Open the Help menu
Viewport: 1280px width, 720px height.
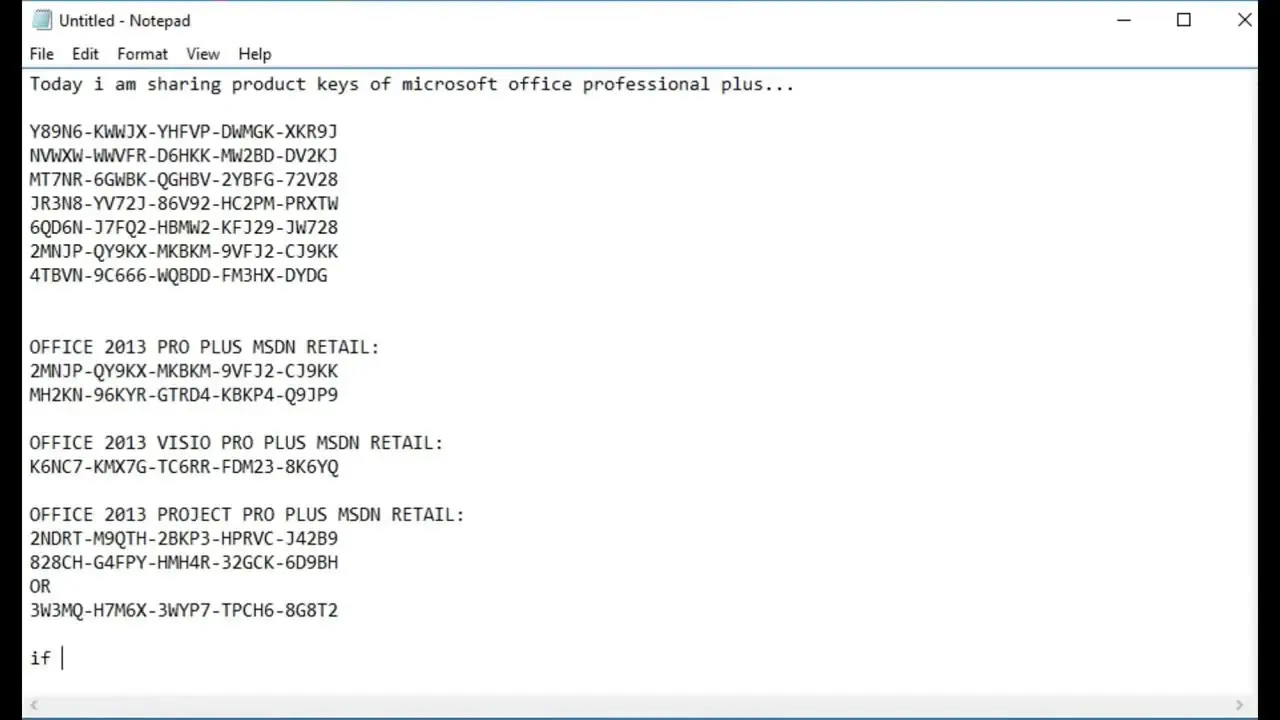(255, 54)
